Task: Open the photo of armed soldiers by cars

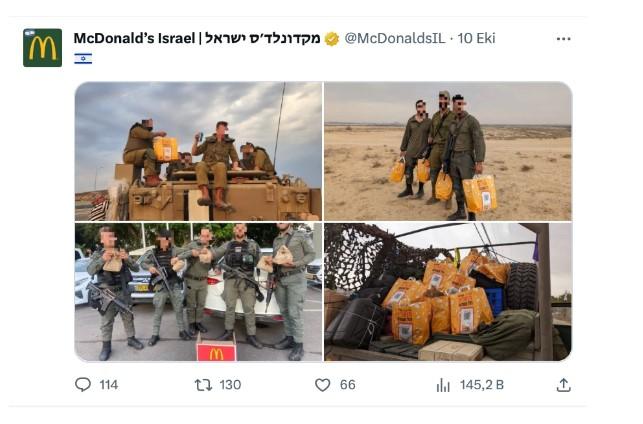Action: pyautogui.click(x=198, y=292)
